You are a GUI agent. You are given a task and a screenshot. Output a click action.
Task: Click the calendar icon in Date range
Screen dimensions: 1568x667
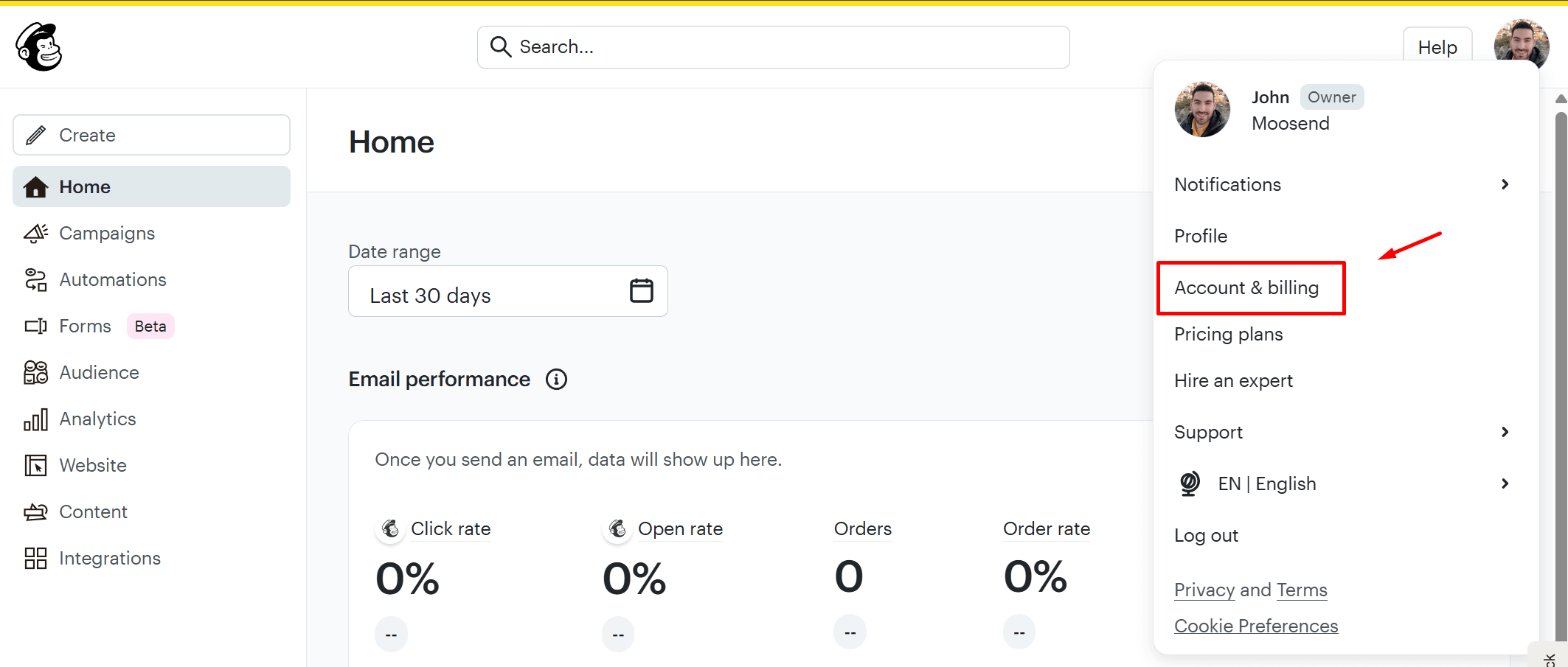point(641,291)
